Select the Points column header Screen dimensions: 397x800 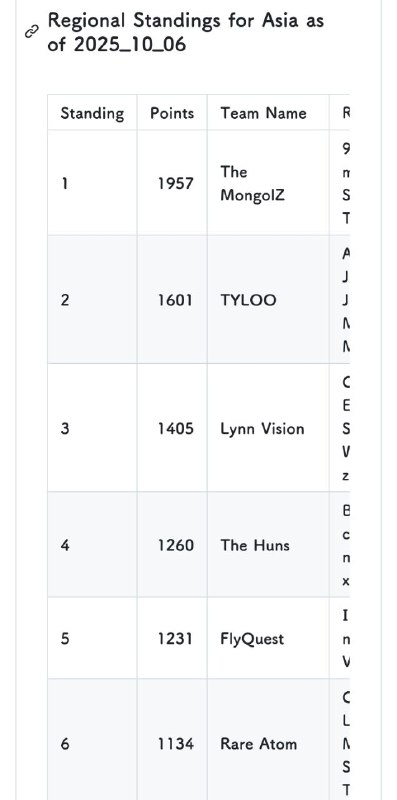tap(172, 113)
